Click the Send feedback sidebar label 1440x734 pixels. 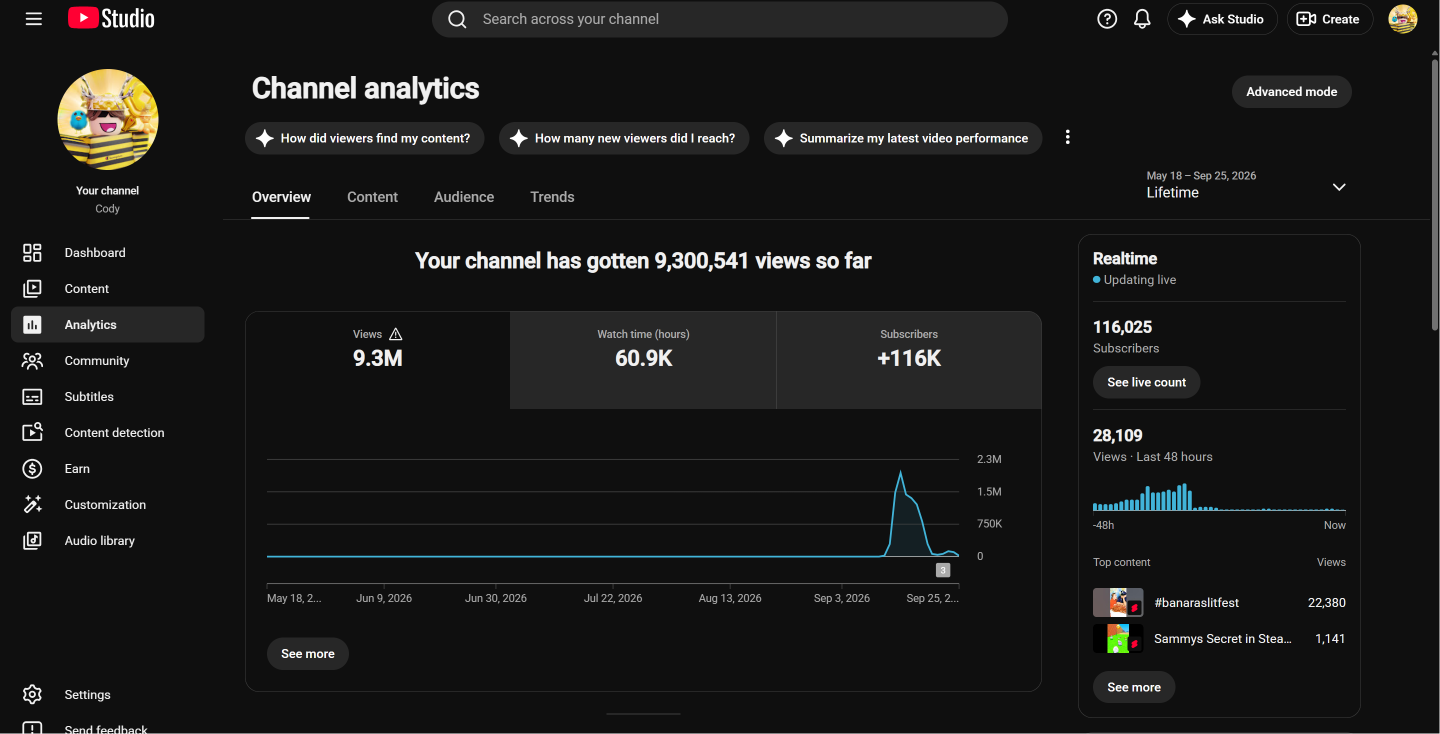tap(106, 729)
